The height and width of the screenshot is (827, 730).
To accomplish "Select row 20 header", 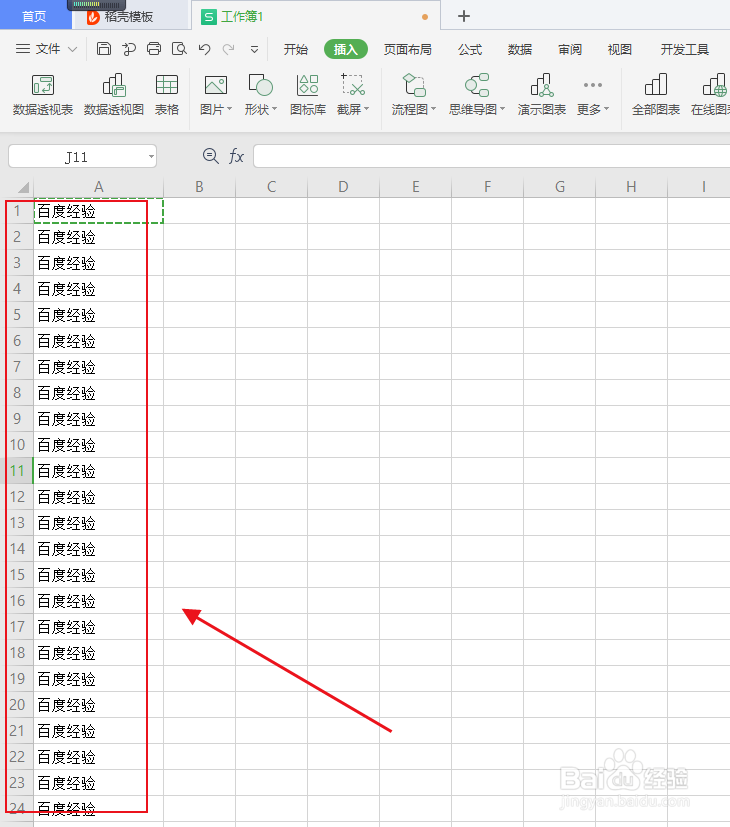I will (x=17, y=705).
